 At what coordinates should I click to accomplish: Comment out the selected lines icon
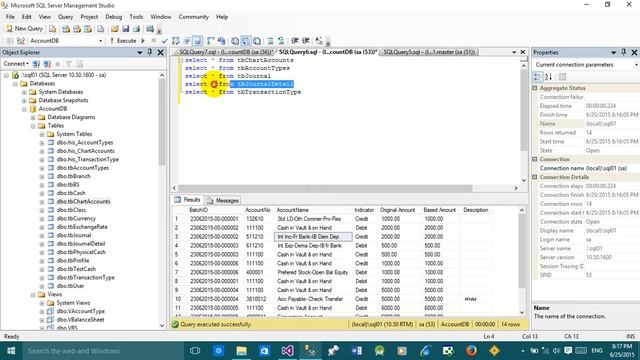click(x=270, y=41)
